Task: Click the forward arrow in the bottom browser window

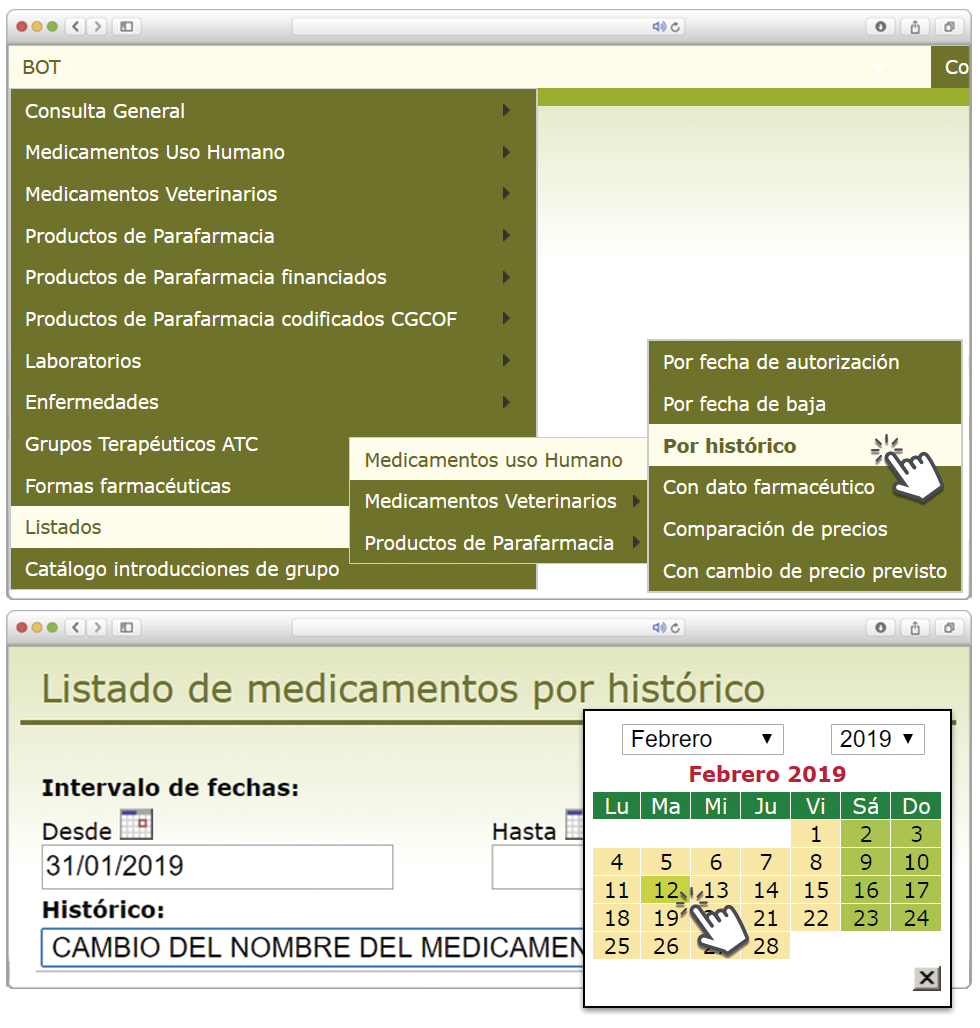Action: (97, 628)
